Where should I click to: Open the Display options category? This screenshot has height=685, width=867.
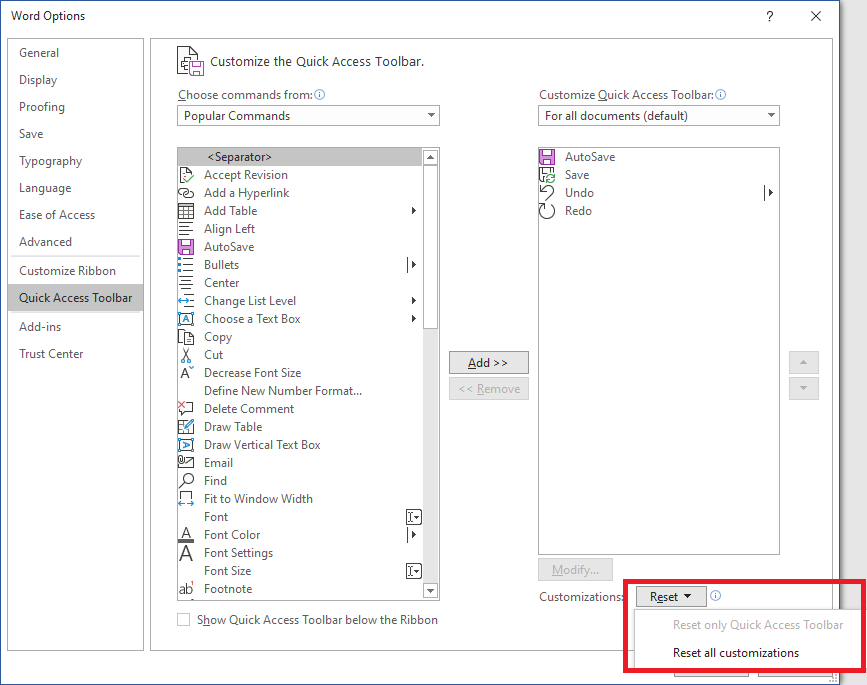(75, 80)
